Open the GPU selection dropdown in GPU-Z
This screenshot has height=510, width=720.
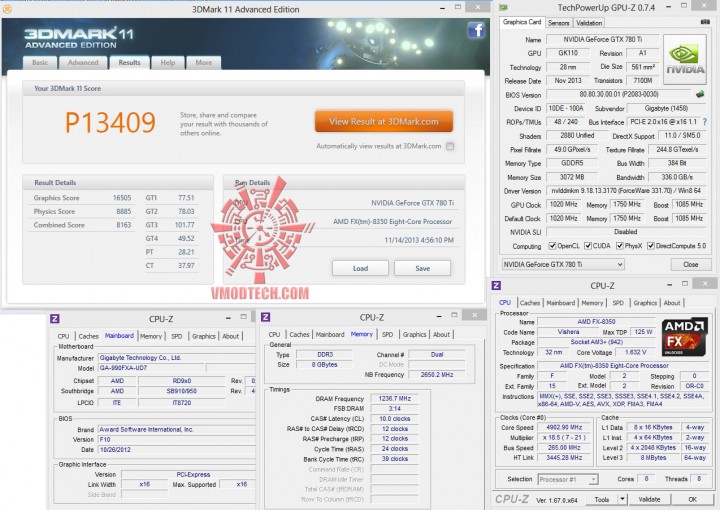[563, 264]
